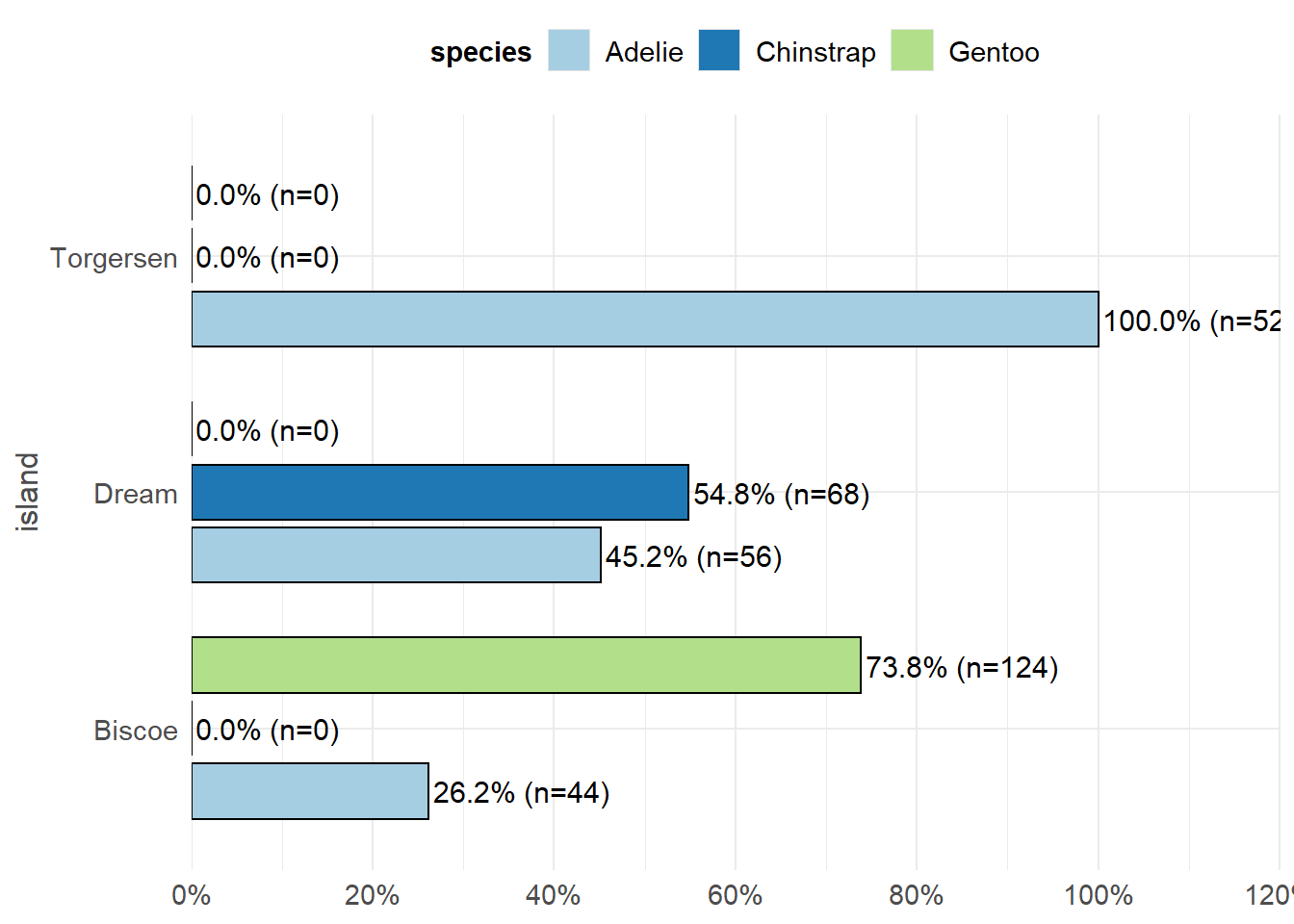The height and width of the screenshot is (924, 1294).
Task: Select the green Gentoo bar for Biscoe
Action: point(526,665)
